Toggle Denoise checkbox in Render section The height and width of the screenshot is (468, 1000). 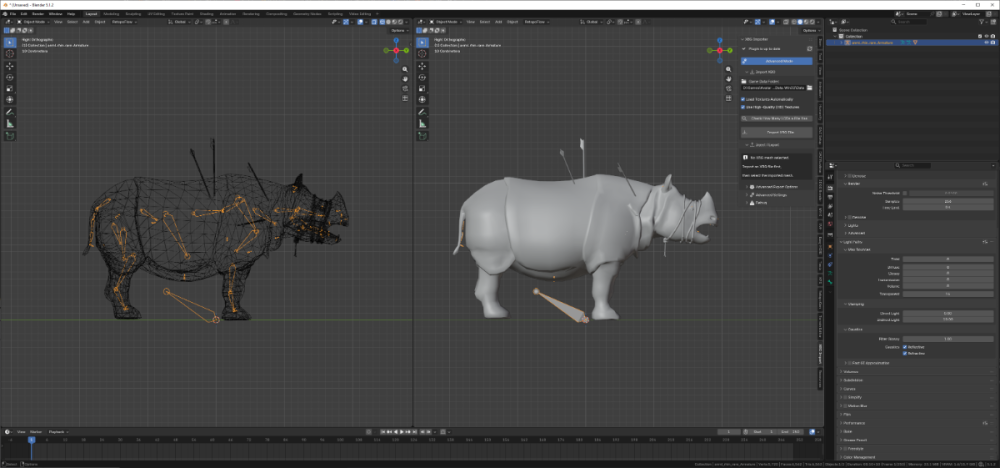pos(850,217)
